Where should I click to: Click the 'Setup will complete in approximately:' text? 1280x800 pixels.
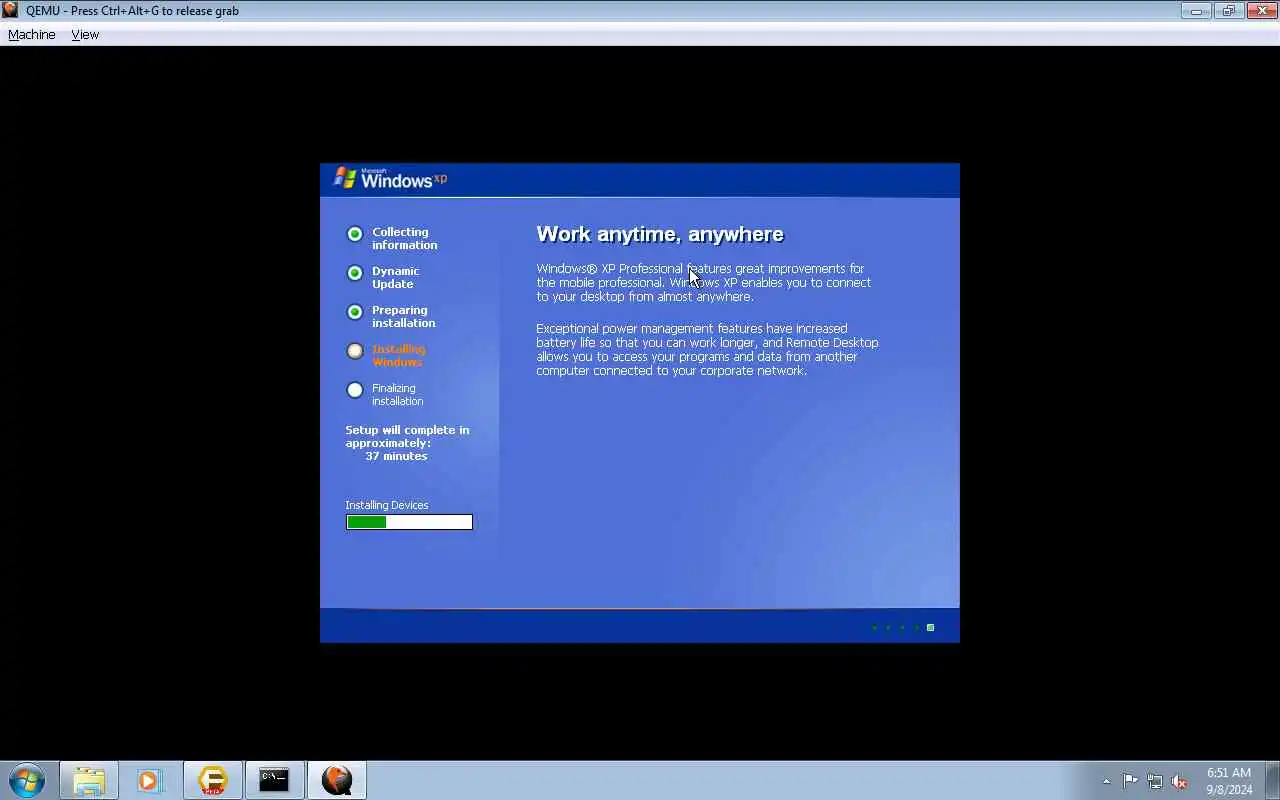407,436
